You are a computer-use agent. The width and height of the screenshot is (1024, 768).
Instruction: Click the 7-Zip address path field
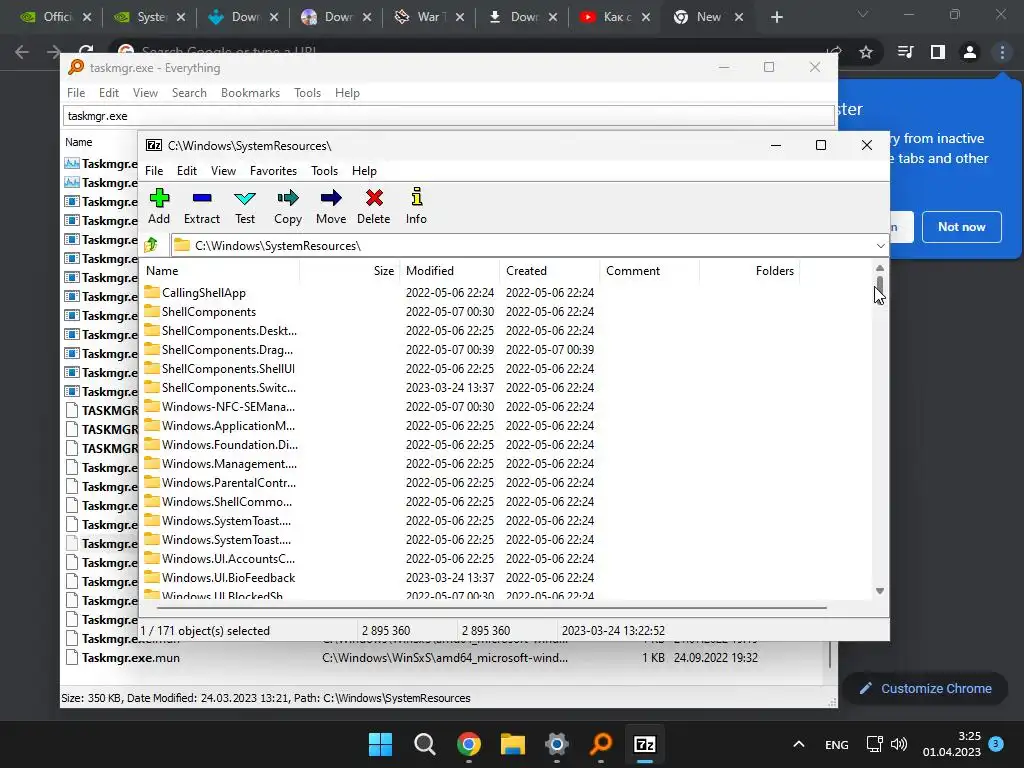point(522,246)
